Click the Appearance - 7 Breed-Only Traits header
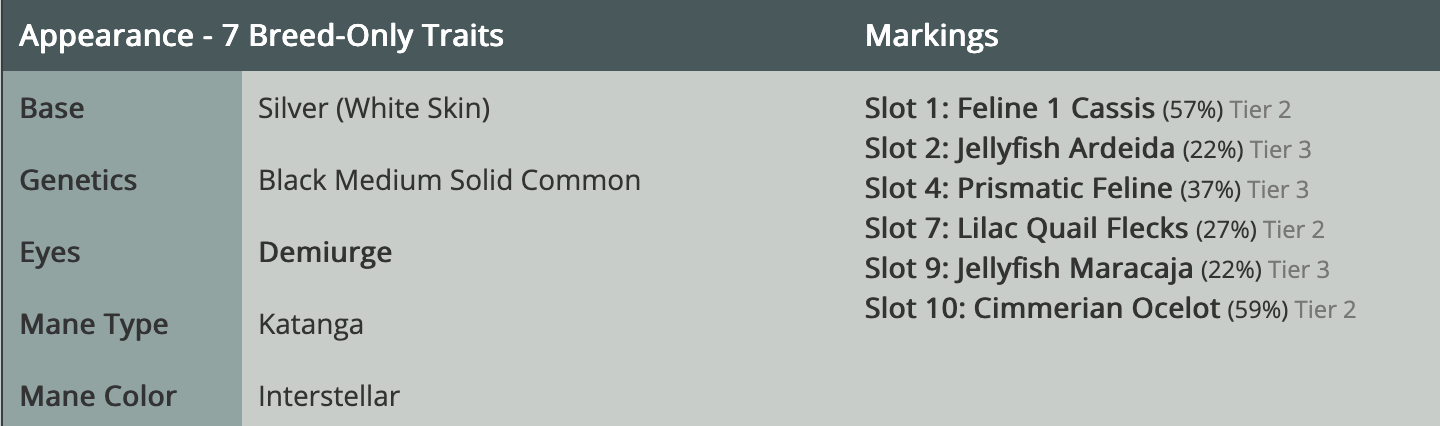The height and width of the screenshot is (426, 1440). pyautogui.click(x=261, y=36)
